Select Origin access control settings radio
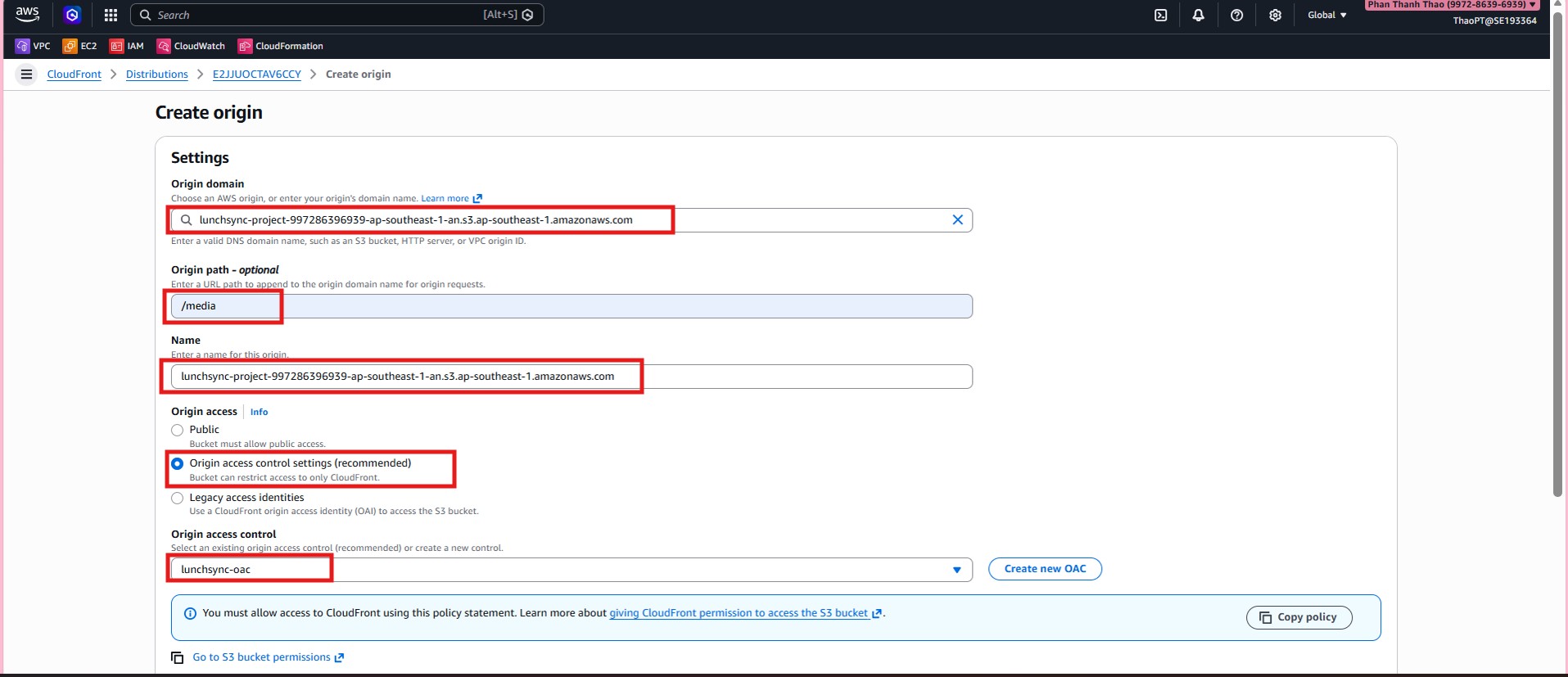Image resolution: width=1568 pixels, height=677 pixels. point(177,463)
